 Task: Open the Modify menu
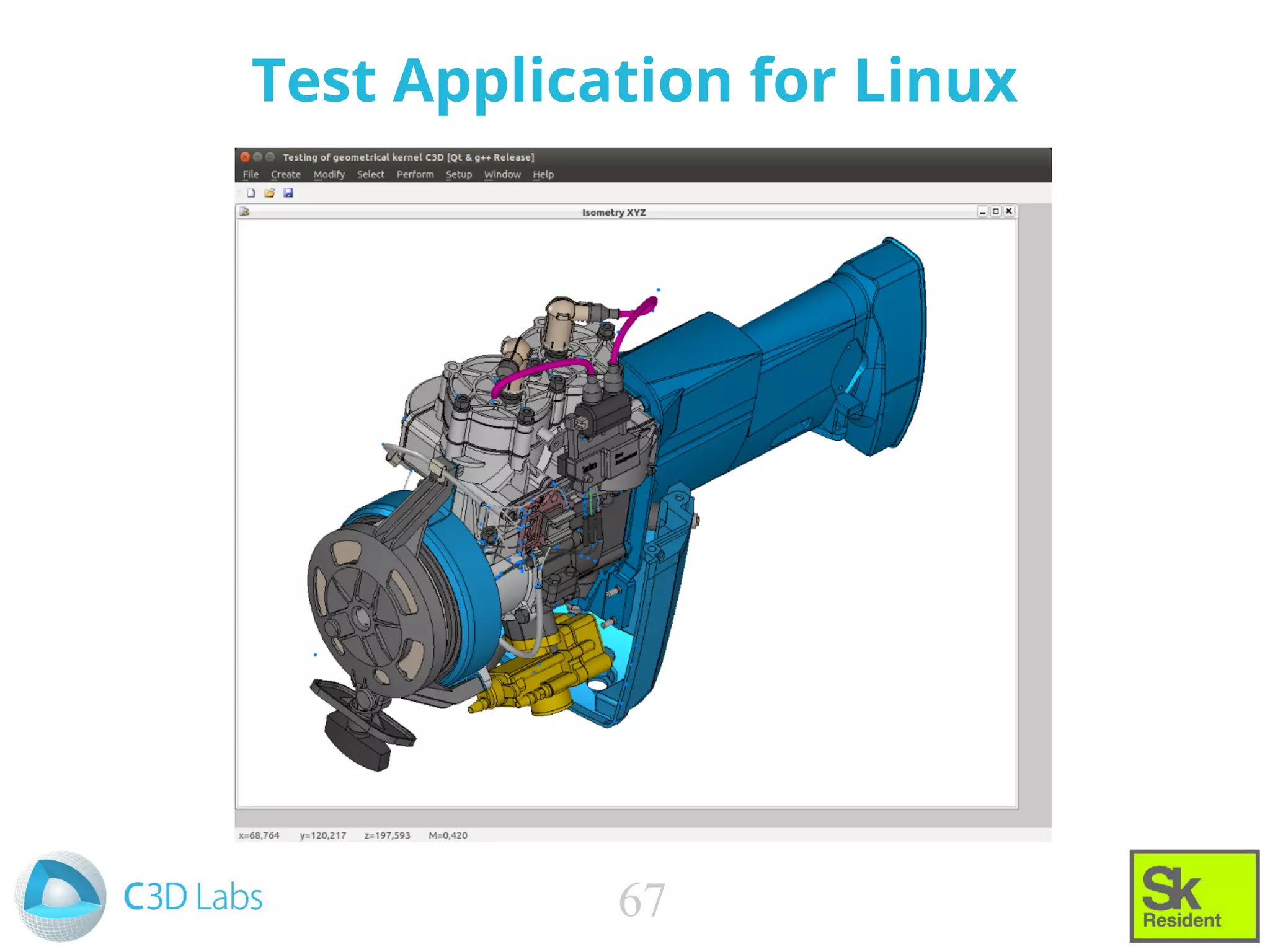[x=329, y=174]
